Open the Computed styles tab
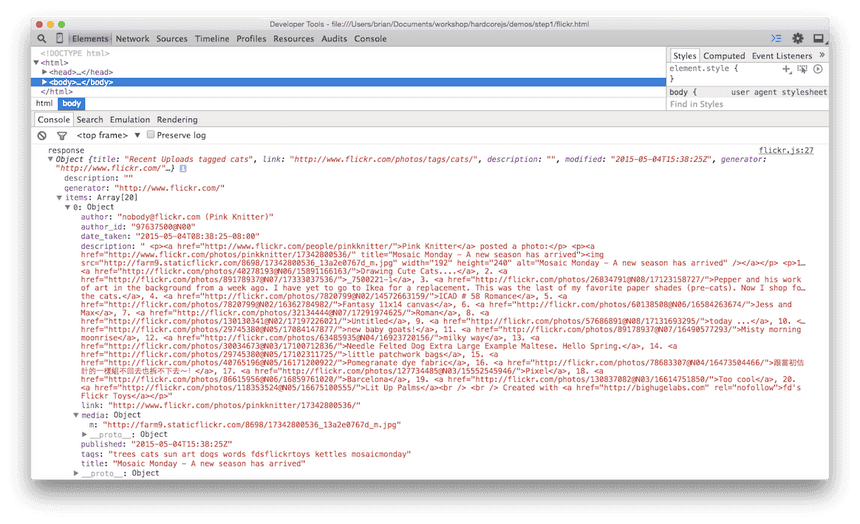Image resolution: width=860 pixels, height=524 pixels. (x=723, y=56)
